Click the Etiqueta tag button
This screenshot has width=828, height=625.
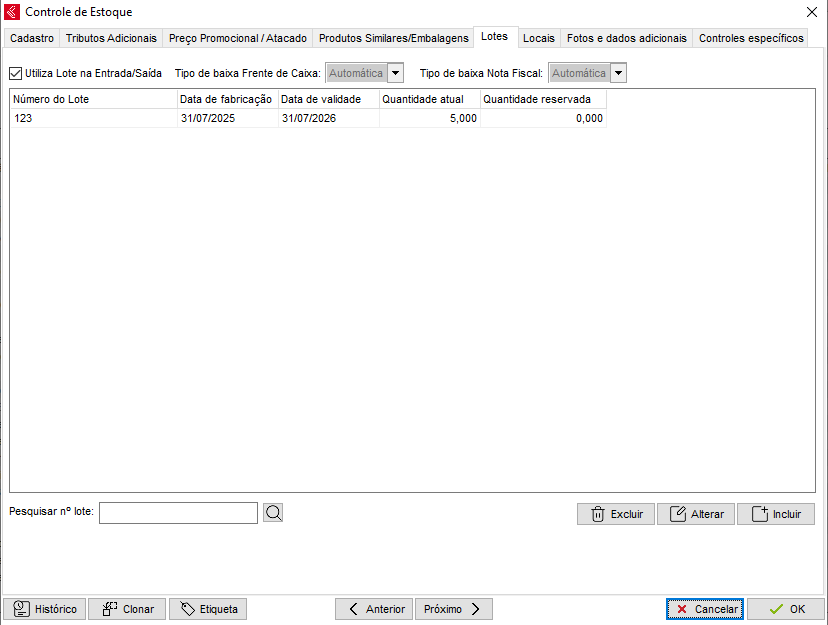(x=208, y=609)
